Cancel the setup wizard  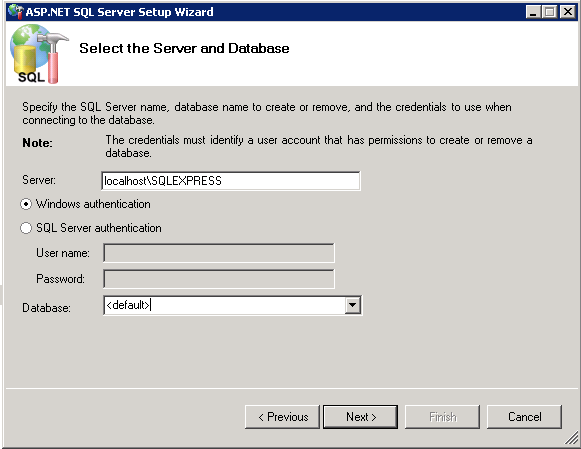(x=524, y=417)
